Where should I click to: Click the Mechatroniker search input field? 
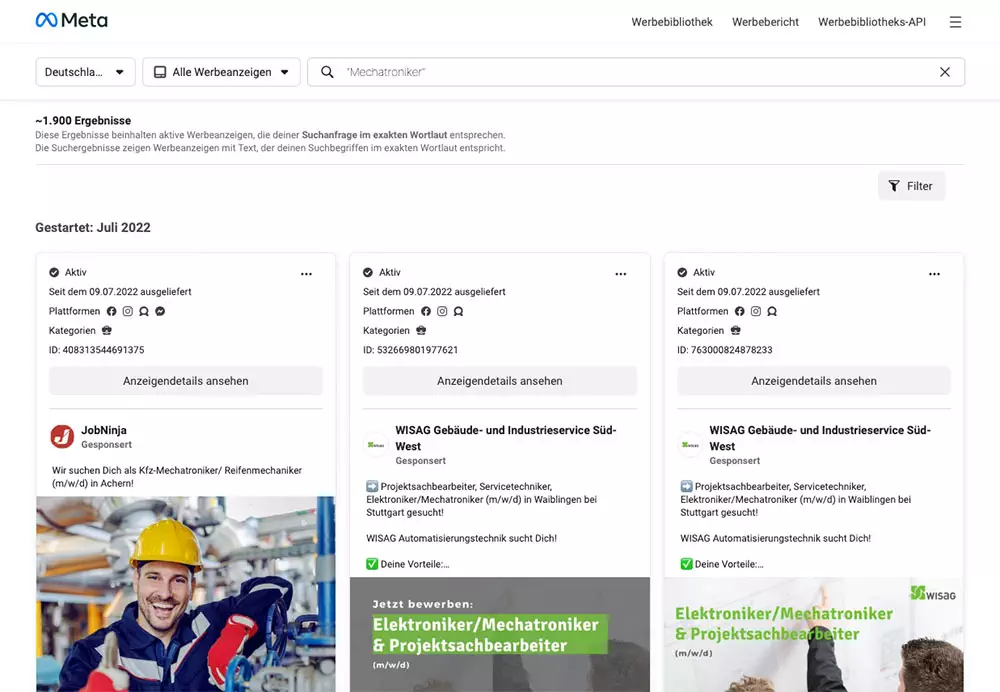(x=636, y=72)
